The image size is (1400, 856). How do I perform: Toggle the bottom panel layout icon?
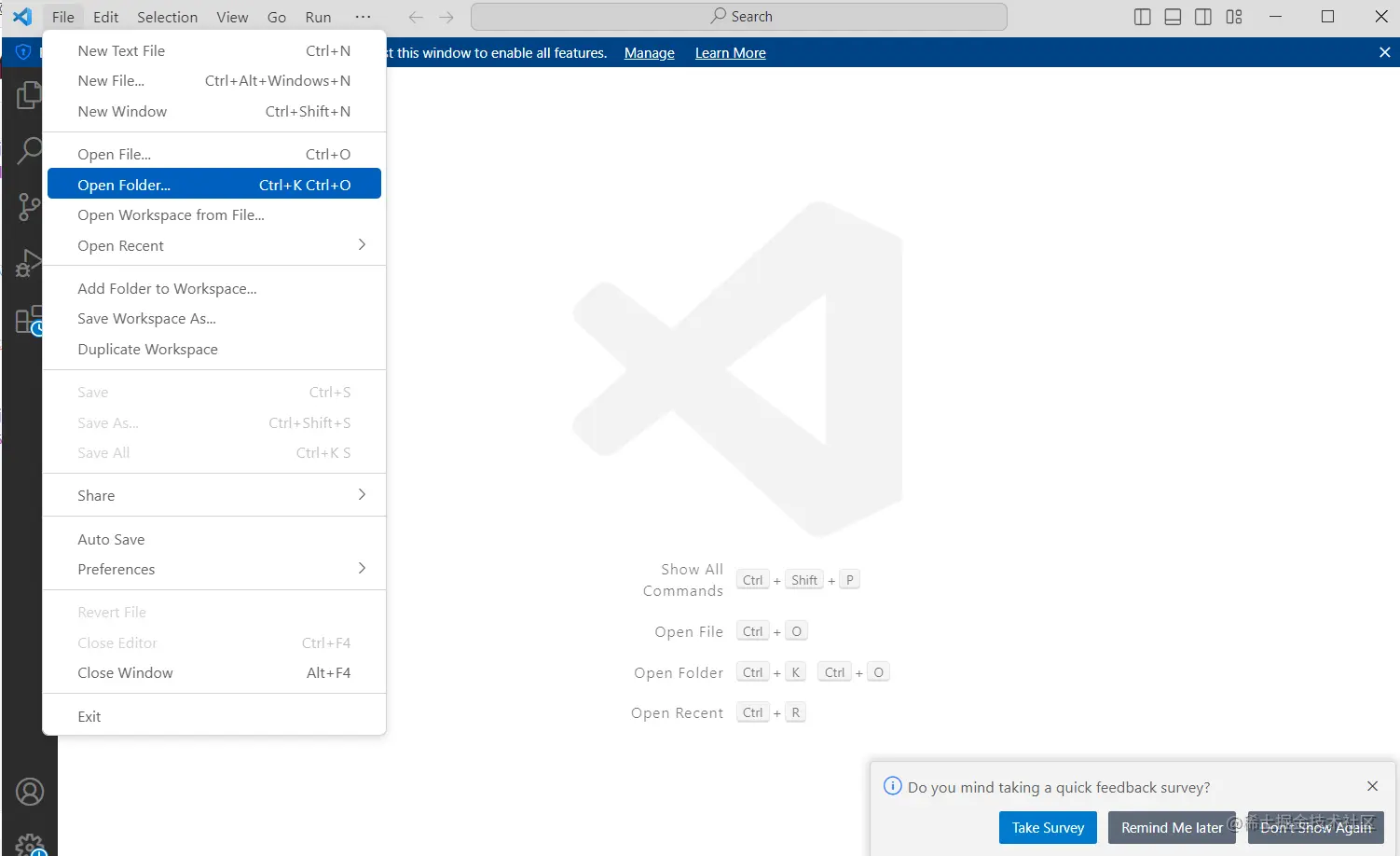click(x=1173, y=17)
